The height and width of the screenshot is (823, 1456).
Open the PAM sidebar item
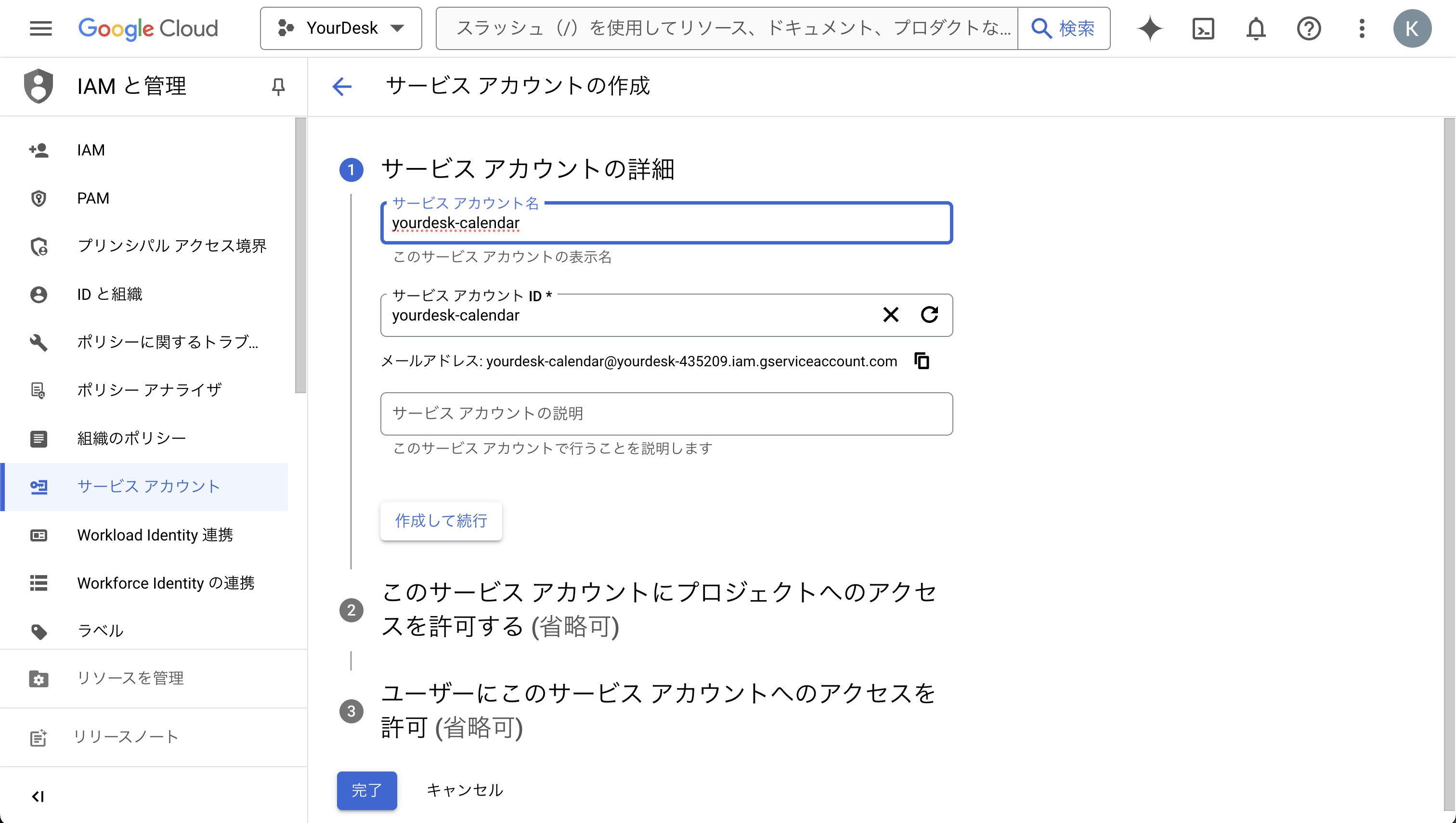pyautogui.click(x=145, y=198)
